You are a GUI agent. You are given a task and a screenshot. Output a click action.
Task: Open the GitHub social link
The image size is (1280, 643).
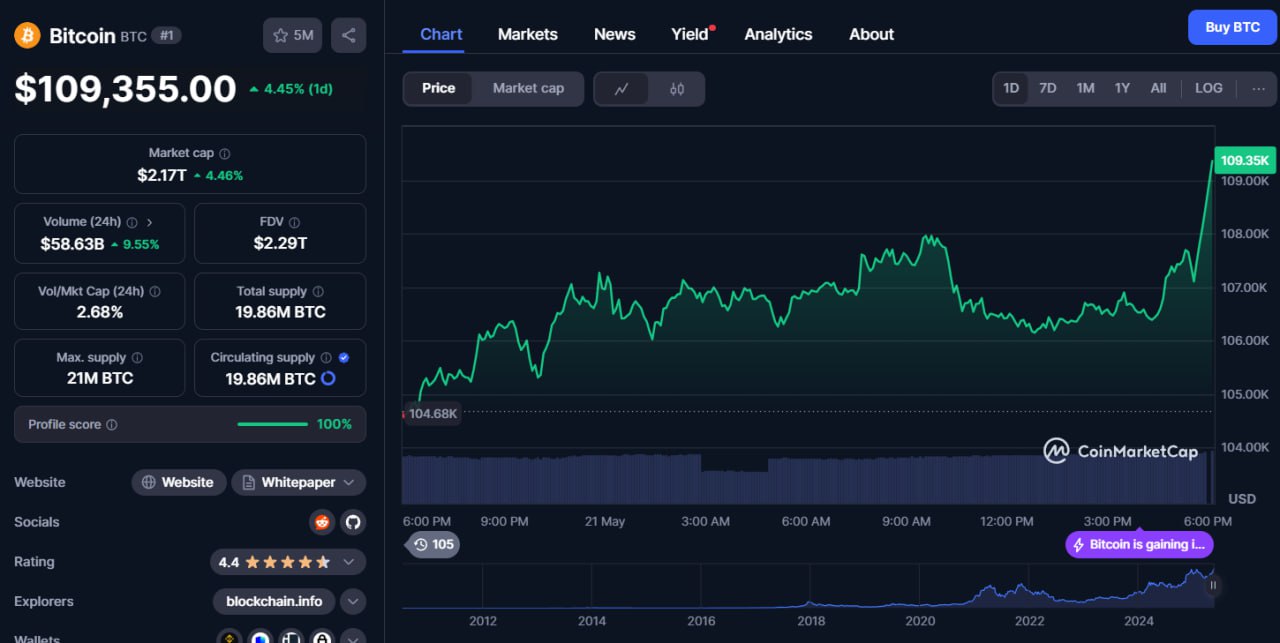[351, 522]
